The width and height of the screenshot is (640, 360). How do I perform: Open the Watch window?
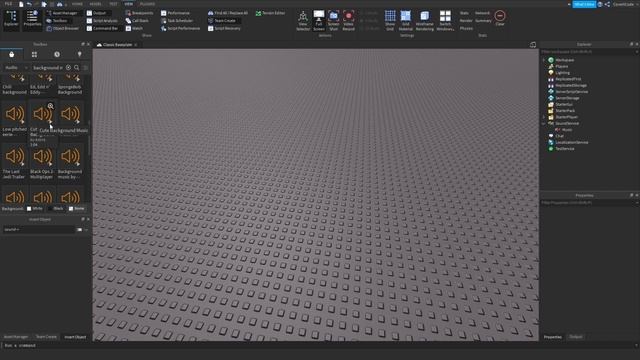tap(134, 29)
